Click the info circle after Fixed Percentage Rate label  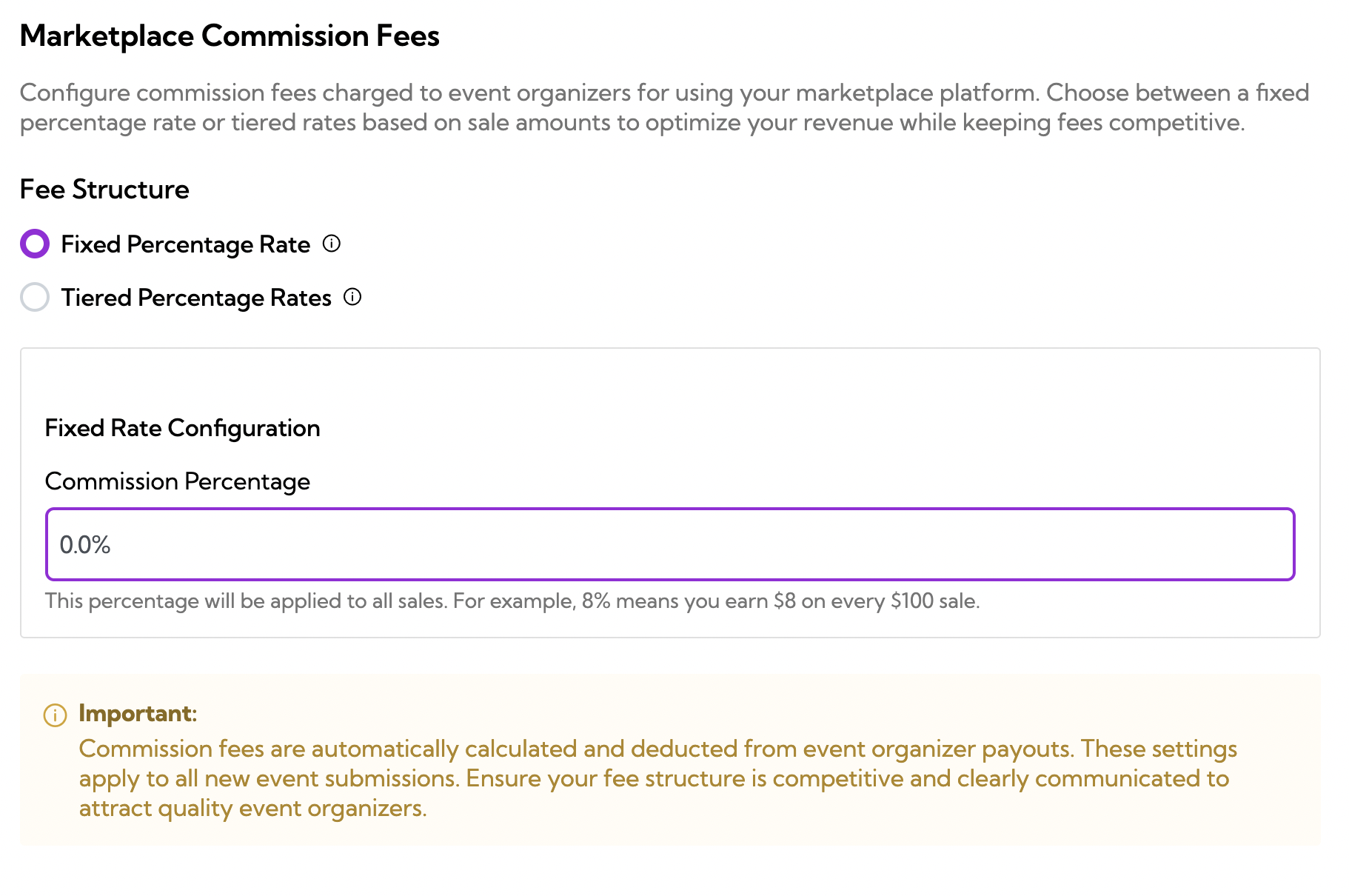[x=332, y=244]
